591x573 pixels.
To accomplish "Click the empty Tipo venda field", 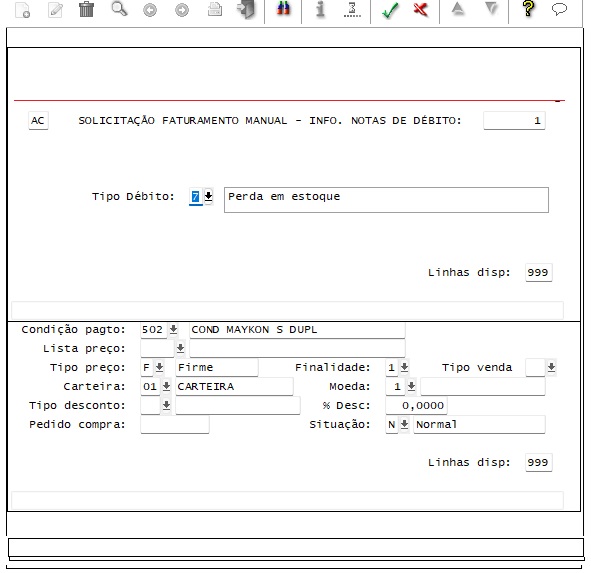I will (535, 368).
